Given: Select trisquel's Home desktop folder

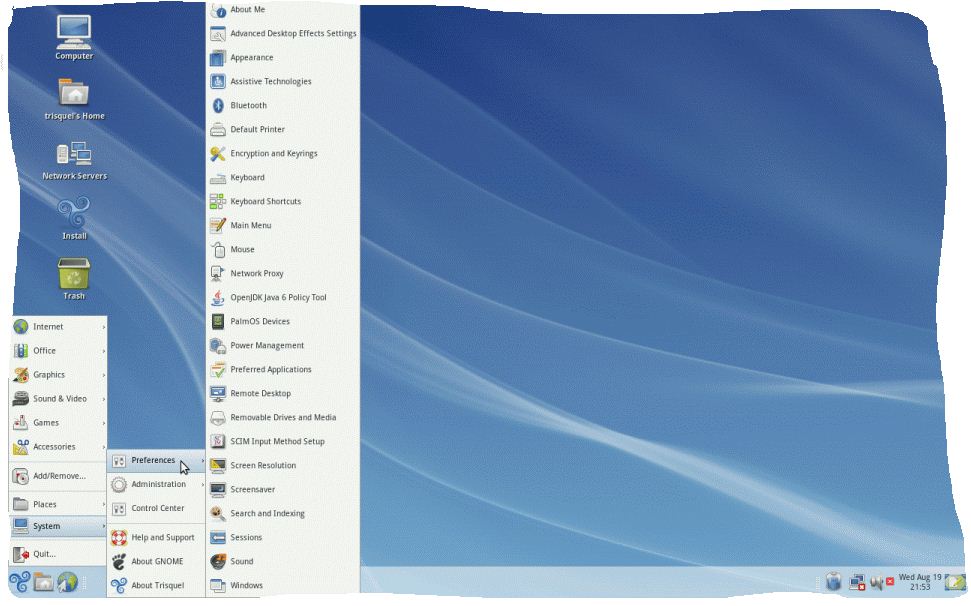Looking at the screenshot, I should click(74, 98).
